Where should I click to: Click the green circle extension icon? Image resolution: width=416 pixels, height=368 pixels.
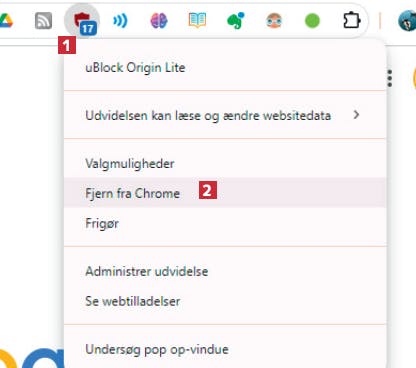[x=312, y=21]
